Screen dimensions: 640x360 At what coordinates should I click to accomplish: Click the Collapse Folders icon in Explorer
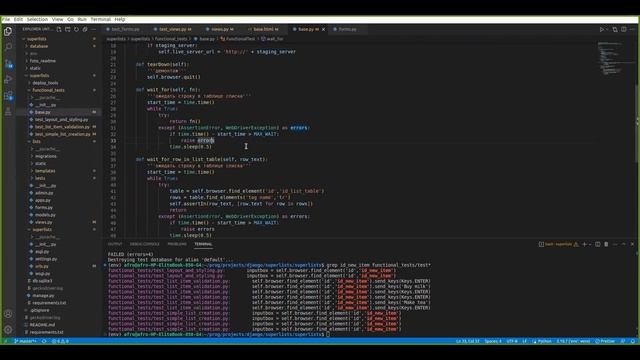tap(85, 29)
